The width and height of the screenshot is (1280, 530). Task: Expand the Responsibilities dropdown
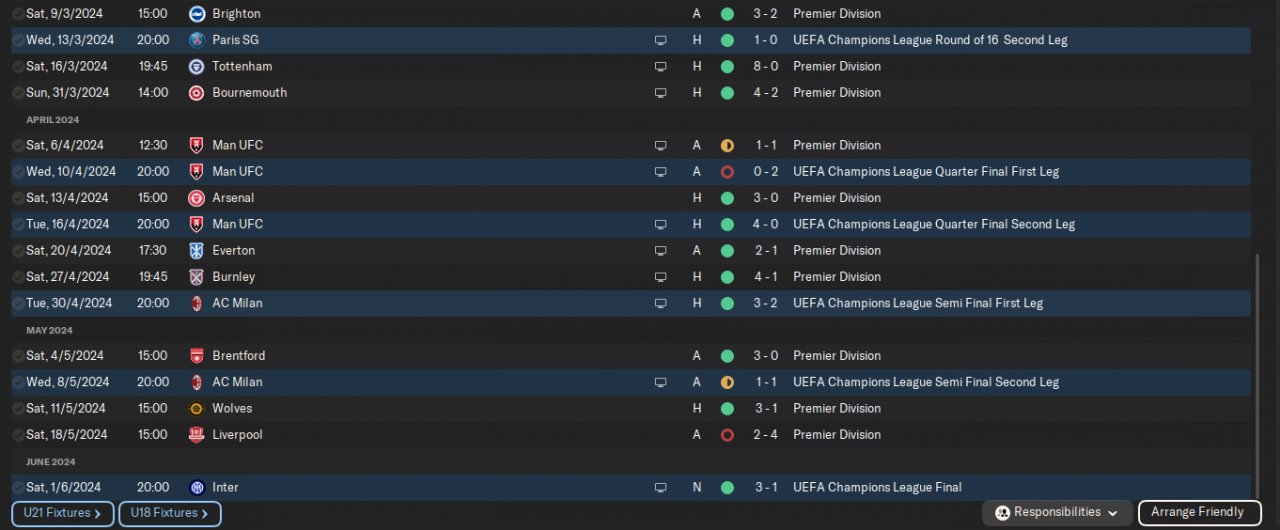(1113, 513)
